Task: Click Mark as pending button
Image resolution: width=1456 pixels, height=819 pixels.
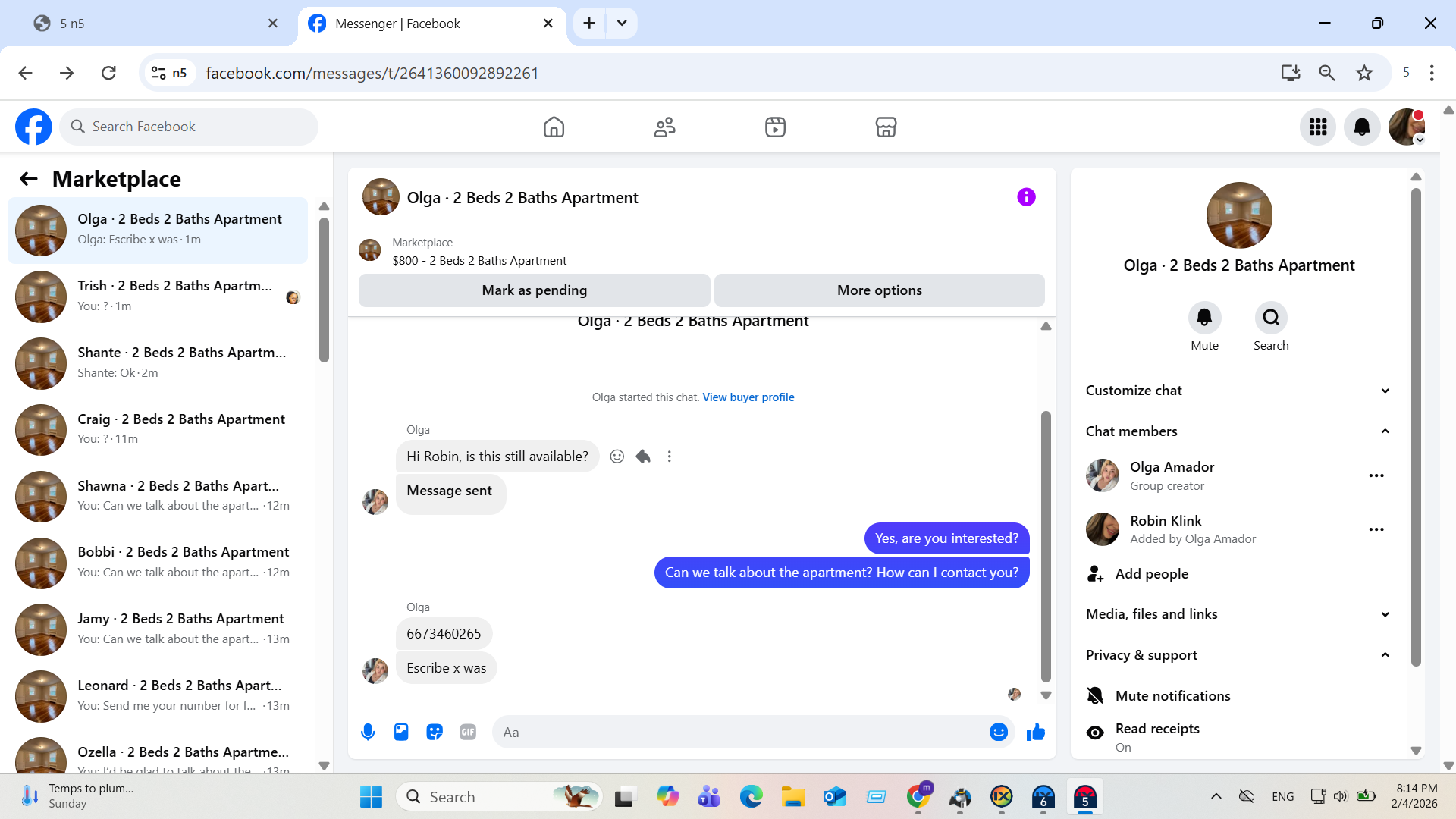Action: click(x=534, y=290)
